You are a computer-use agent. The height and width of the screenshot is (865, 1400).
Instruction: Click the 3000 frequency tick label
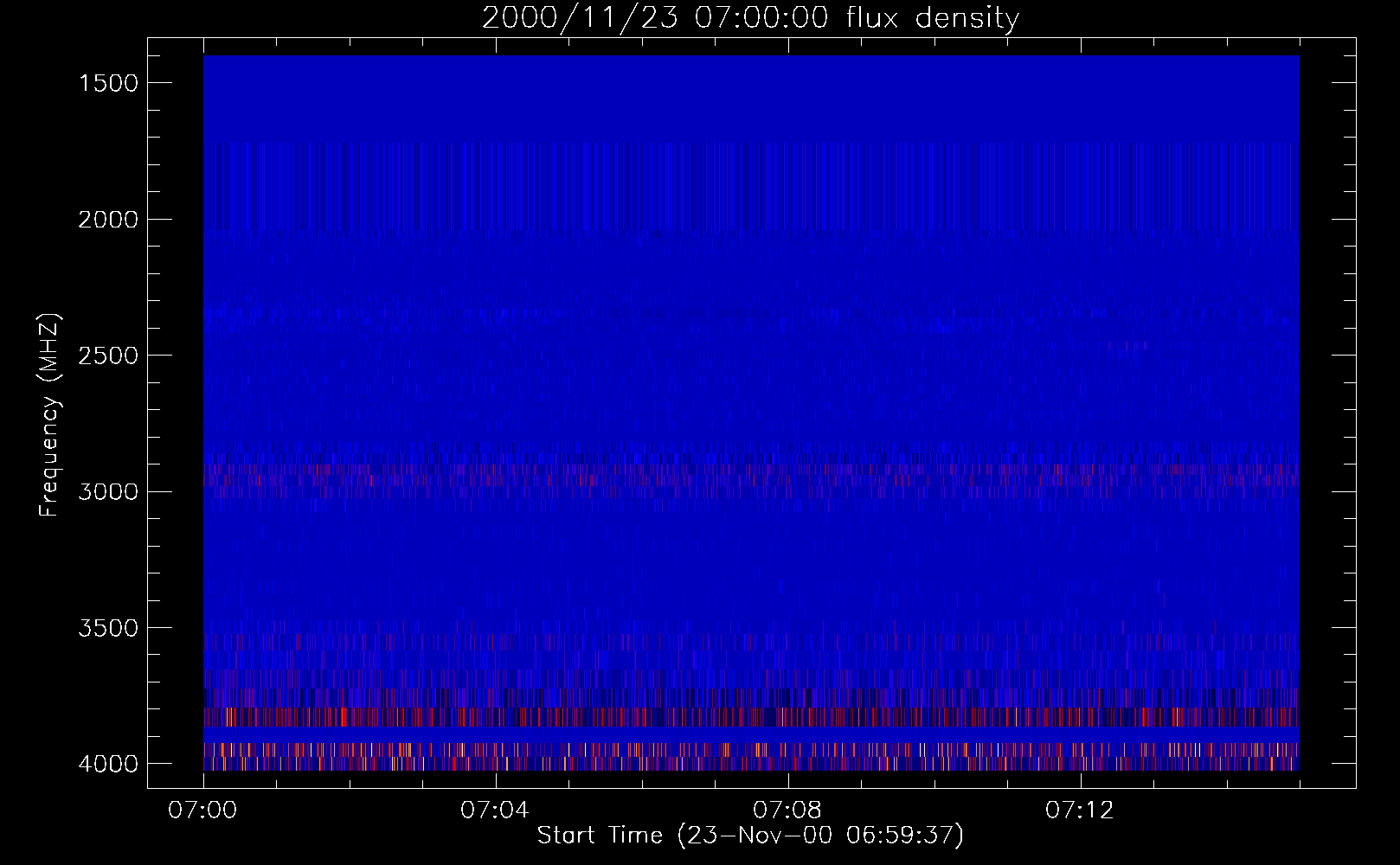coord(108,491)
